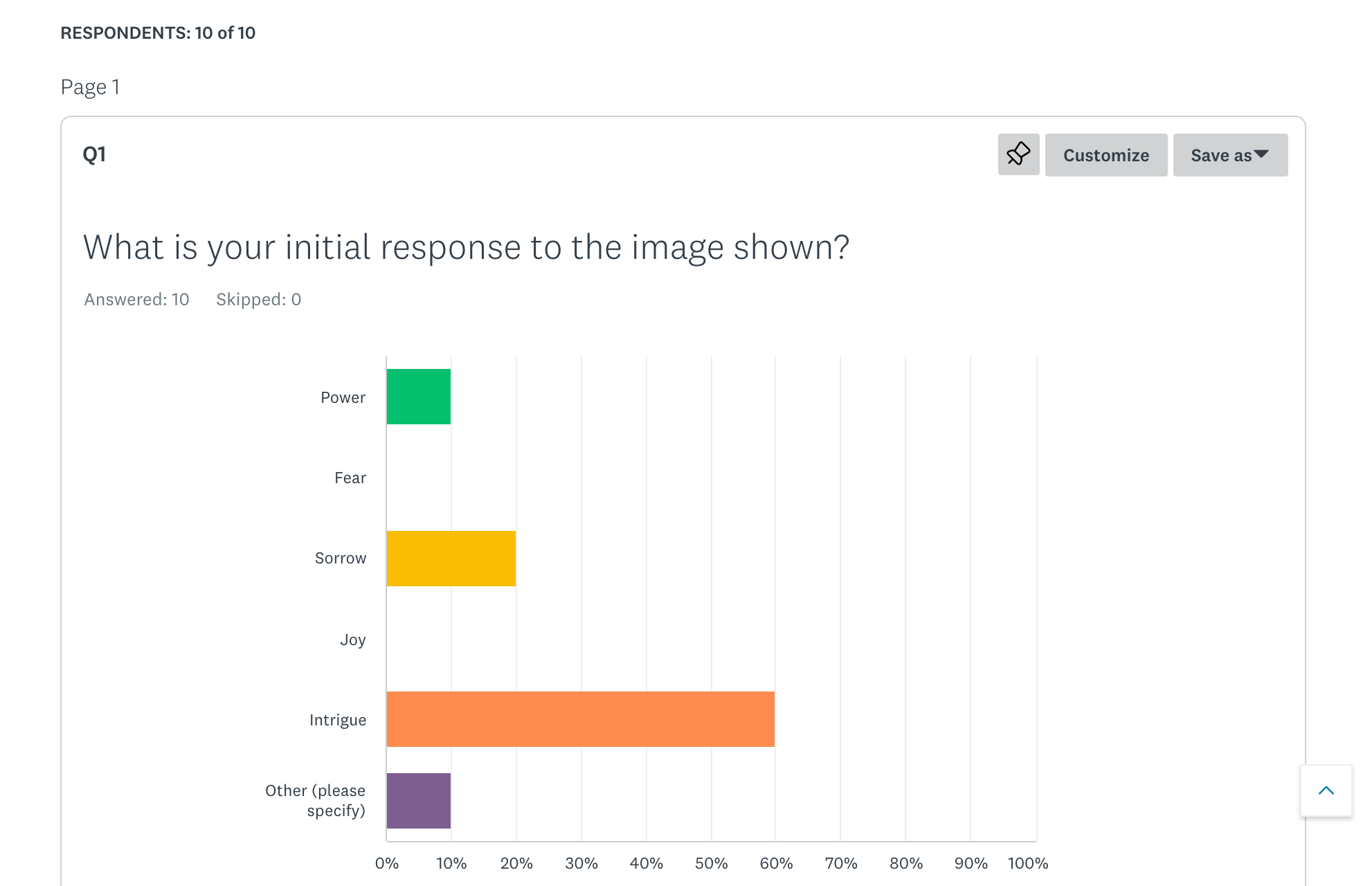Click the Page 1 heading
This screenshot has width=1372, height=886.
point(90,87)
